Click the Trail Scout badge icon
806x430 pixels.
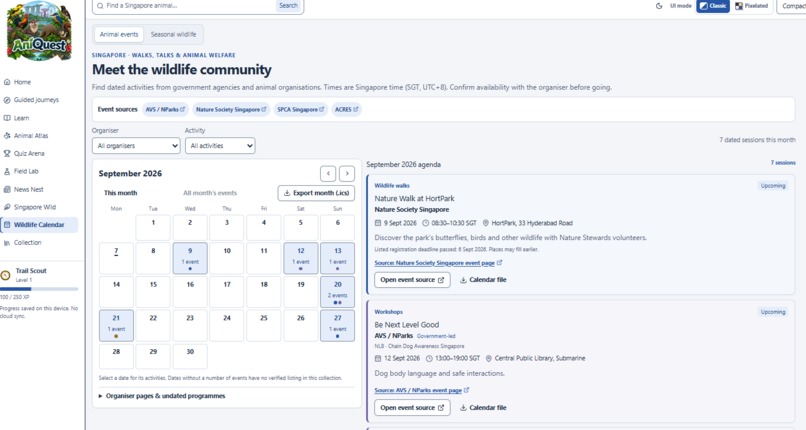6,275
